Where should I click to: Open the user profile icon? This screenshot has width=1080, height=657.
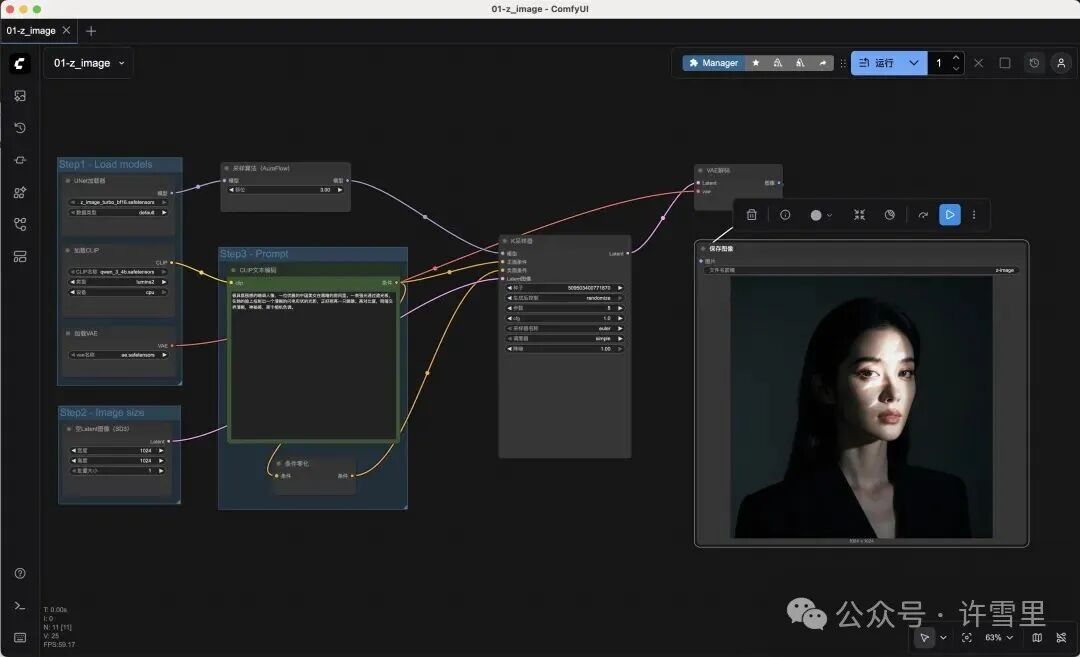point(1061,63)
